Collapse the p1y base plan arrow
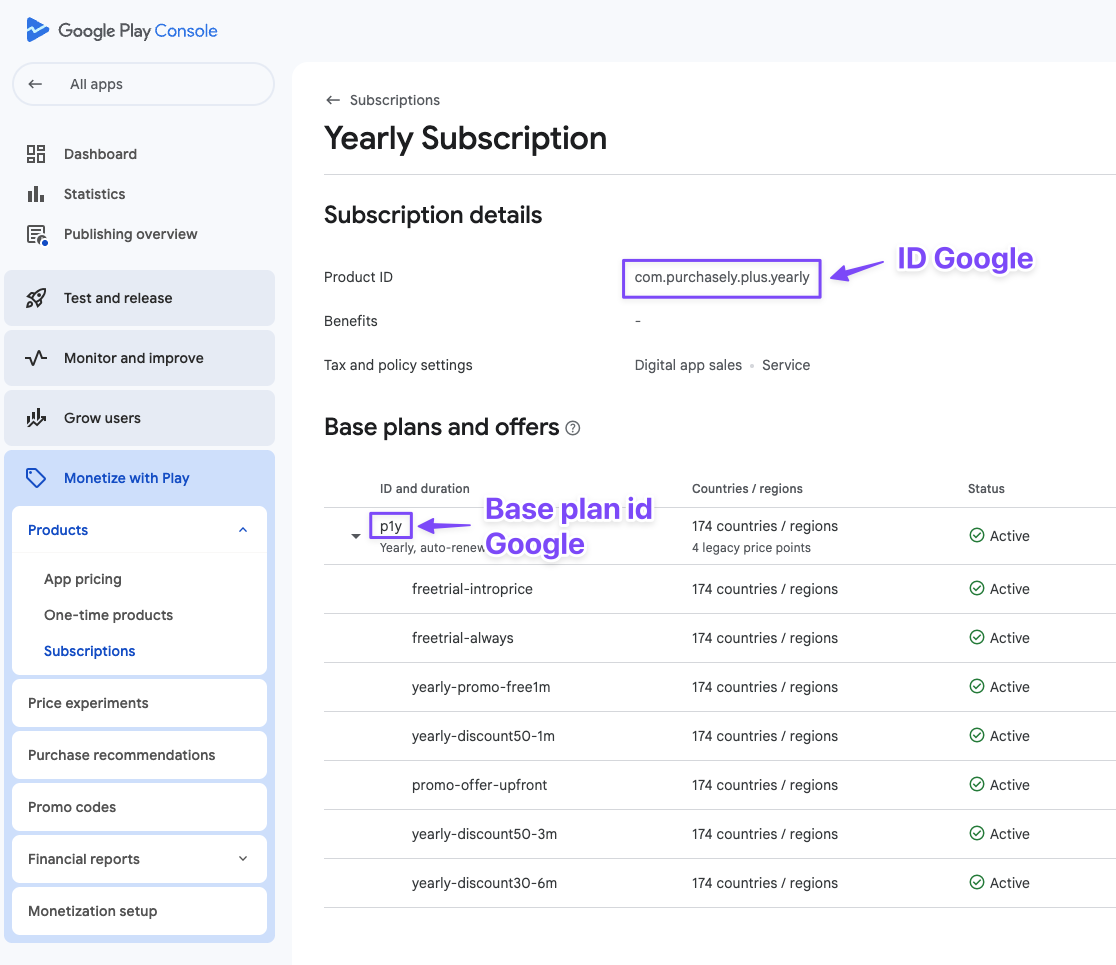 (356, 536)
